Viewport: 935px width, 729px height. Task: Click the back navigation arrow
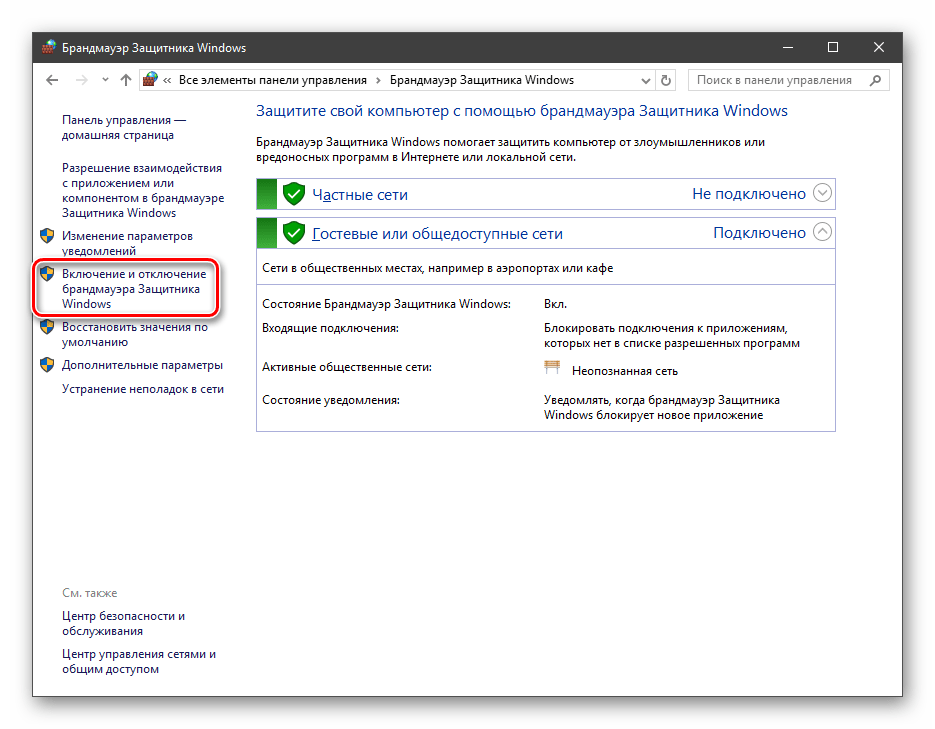tap(53, 80)
